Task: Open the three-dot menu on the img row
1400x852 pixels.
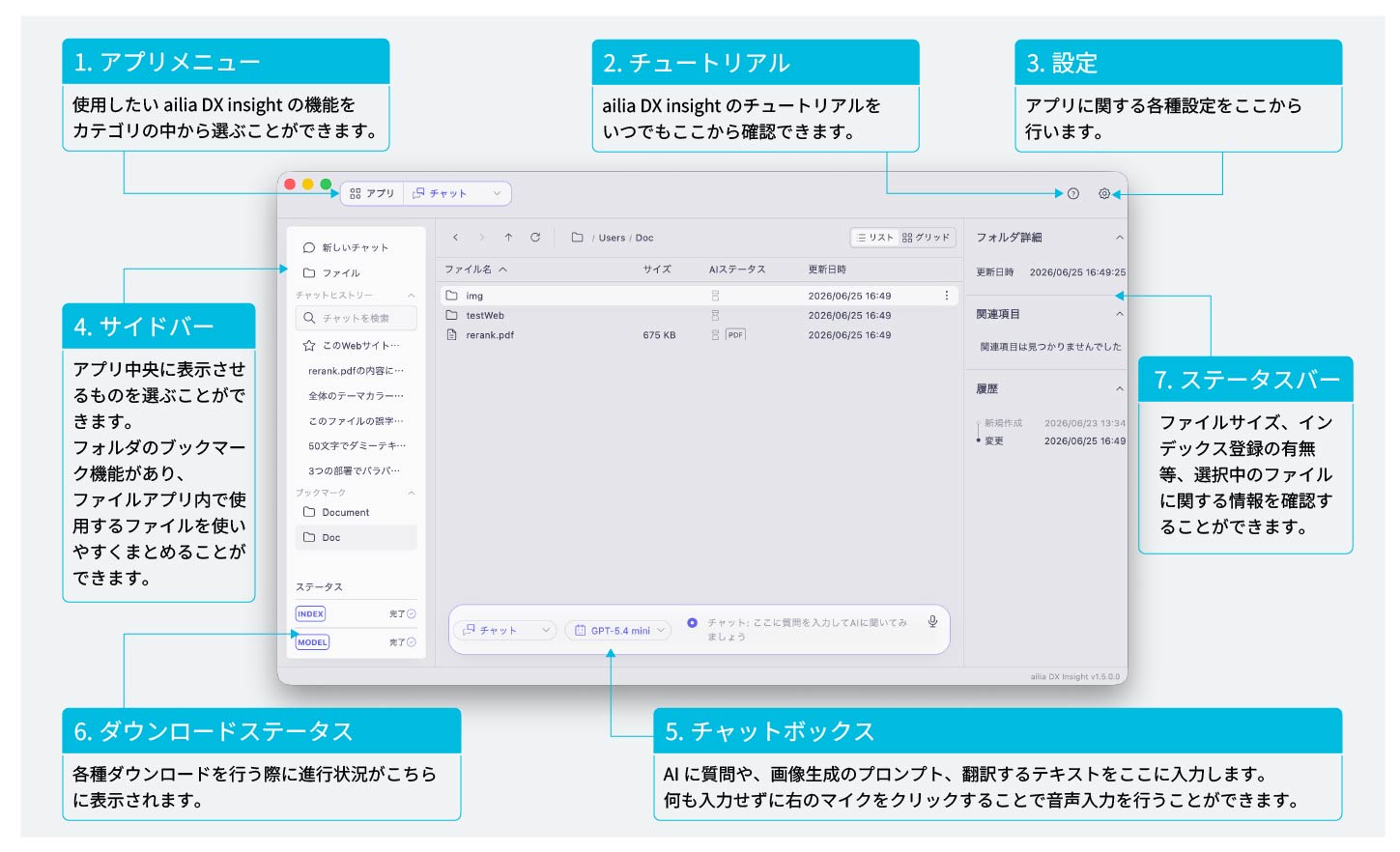Action: [x=946, y=296]
